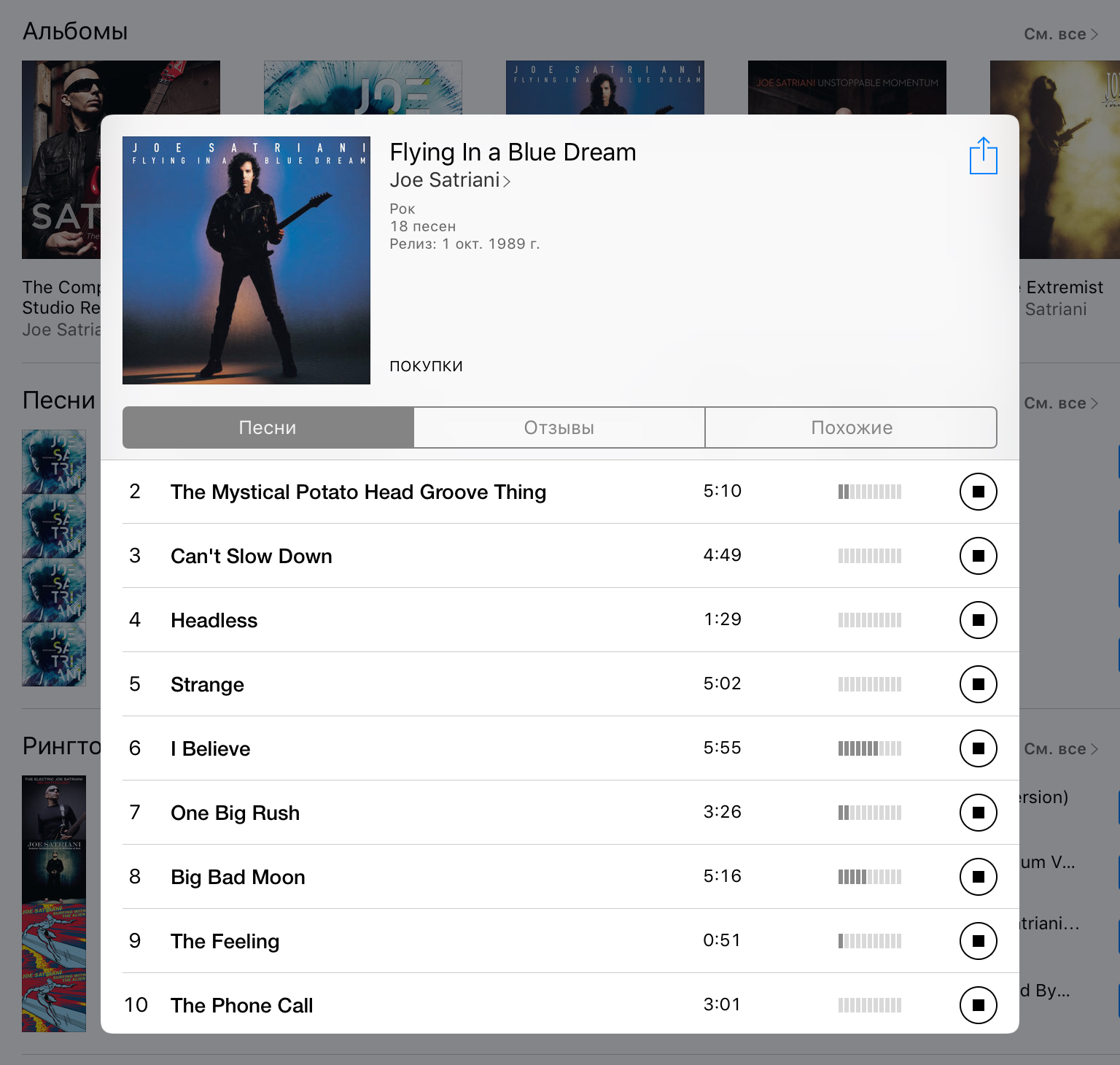Tap the preview button for The Phone Call

pos(979,1005)
